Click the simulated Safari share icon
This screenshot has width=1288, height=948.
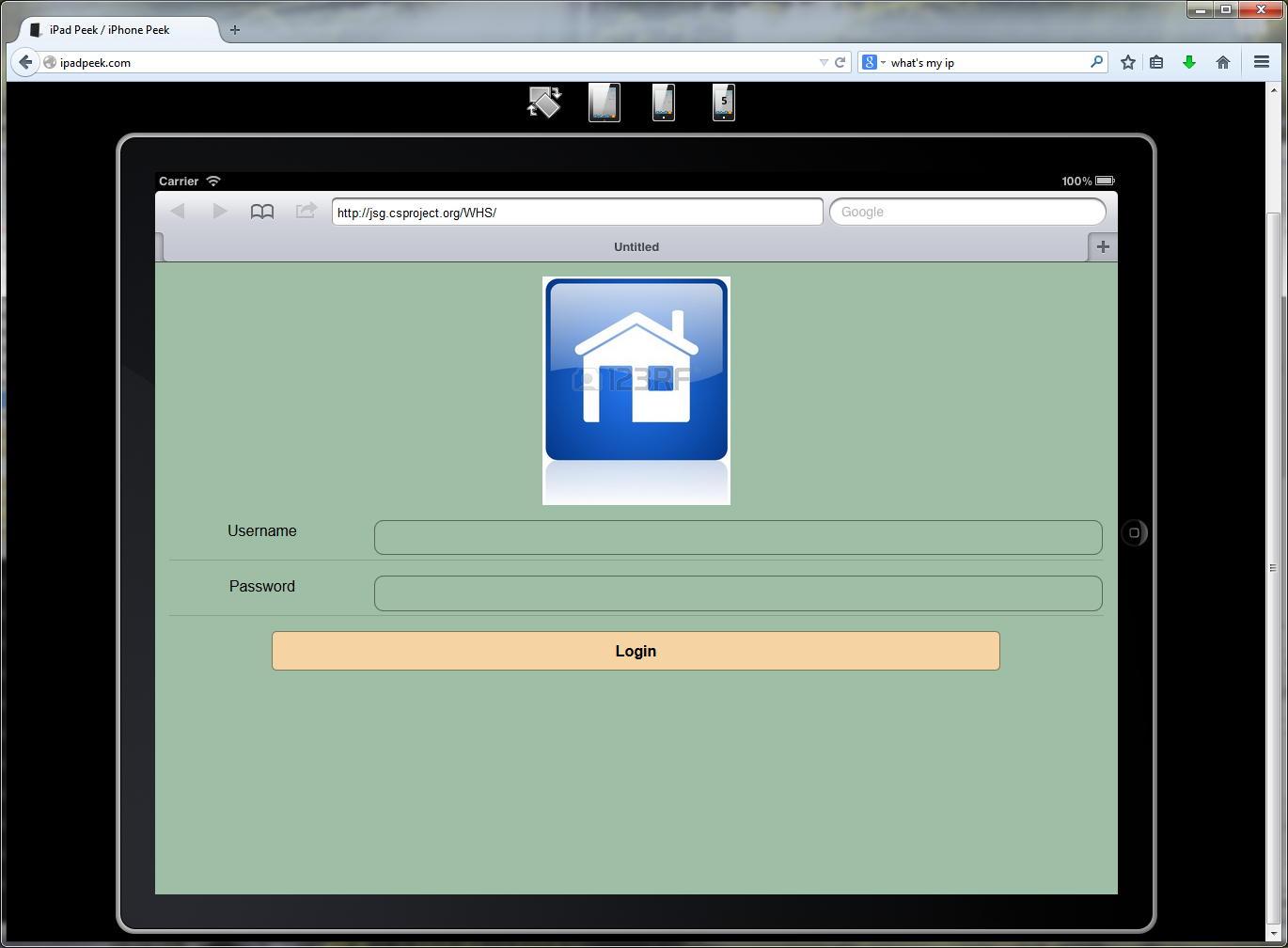tap(306, 211)
